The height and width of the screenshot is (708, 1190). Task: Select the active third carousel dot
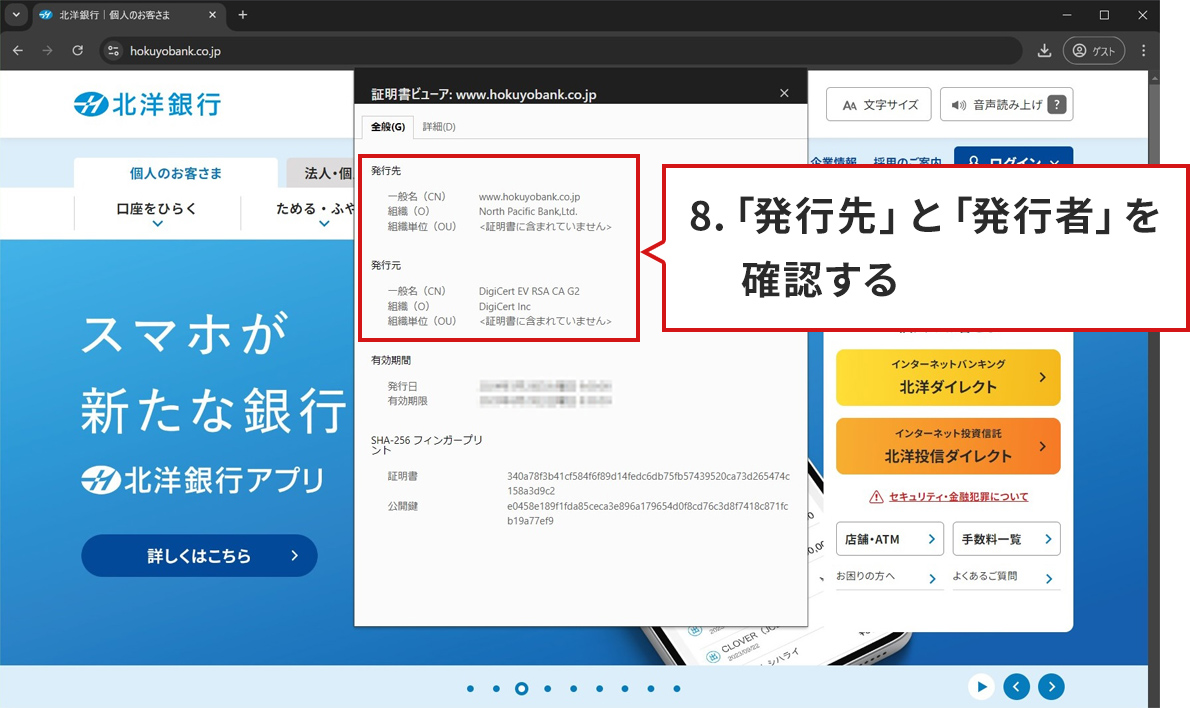click(x=521, y=689)
